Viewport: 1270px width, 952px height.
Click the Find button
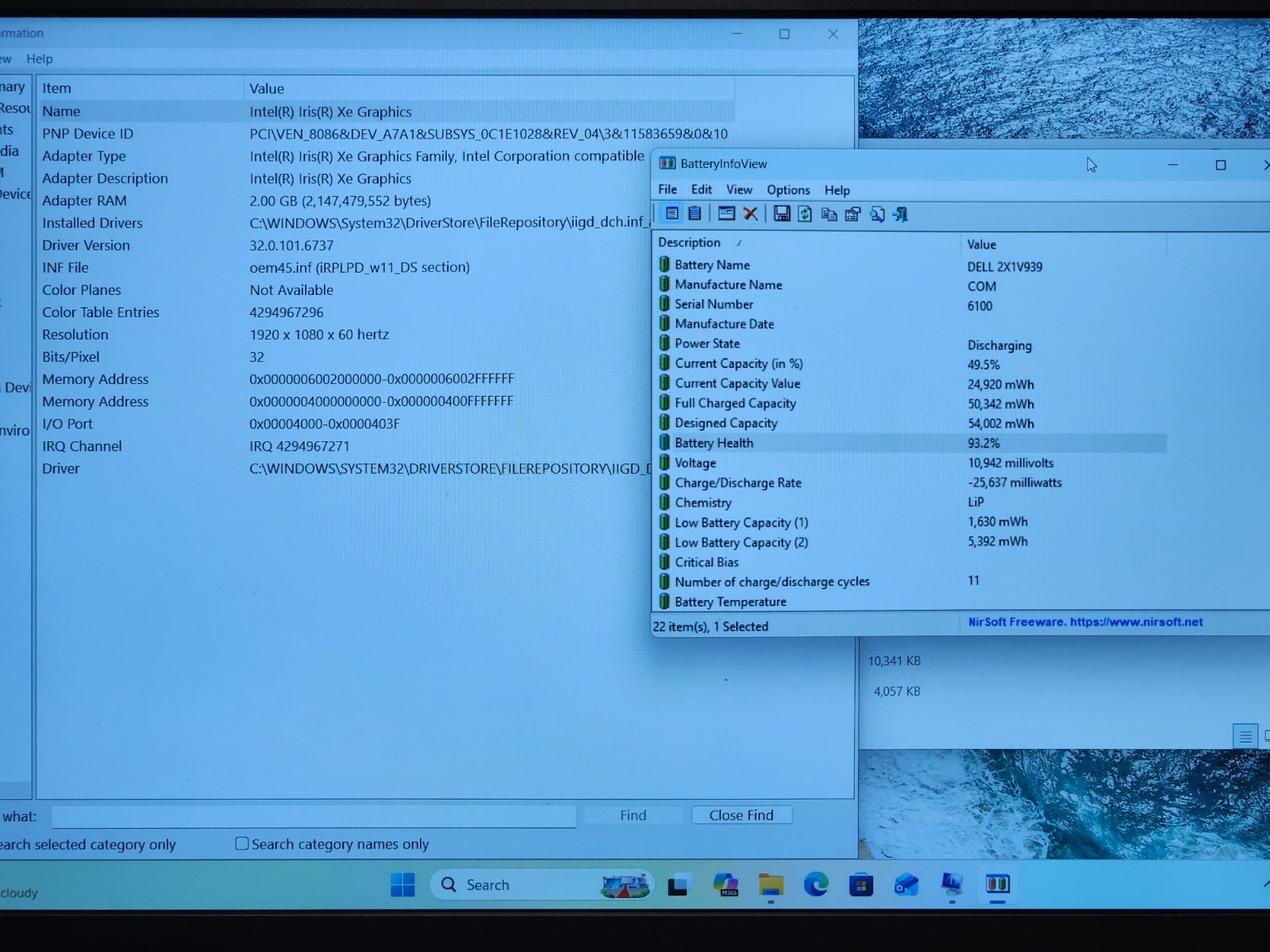pos(633,815)
